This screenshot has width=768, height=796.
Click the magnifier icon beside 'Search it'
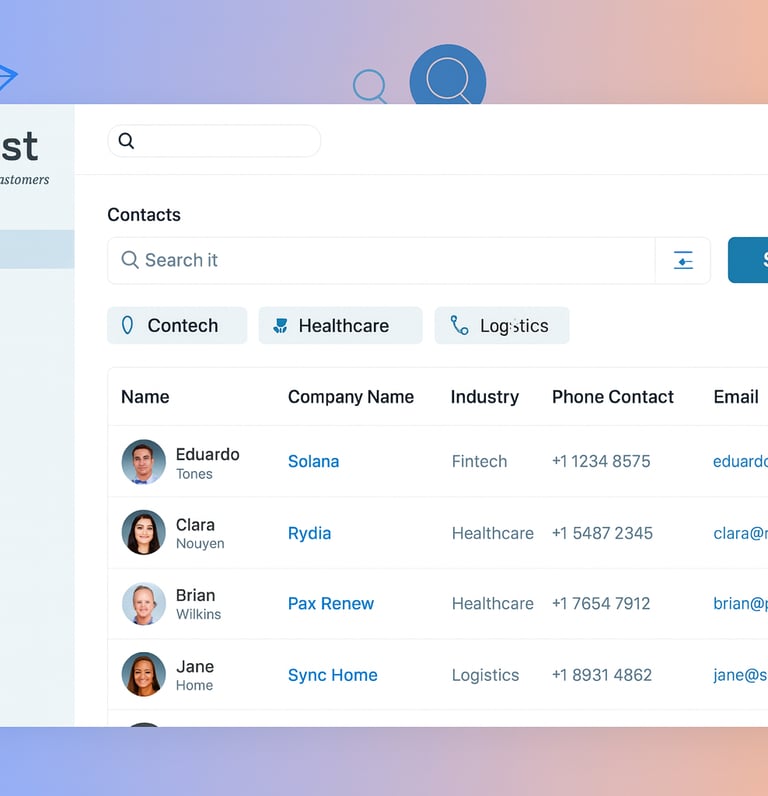coord(130,260)
